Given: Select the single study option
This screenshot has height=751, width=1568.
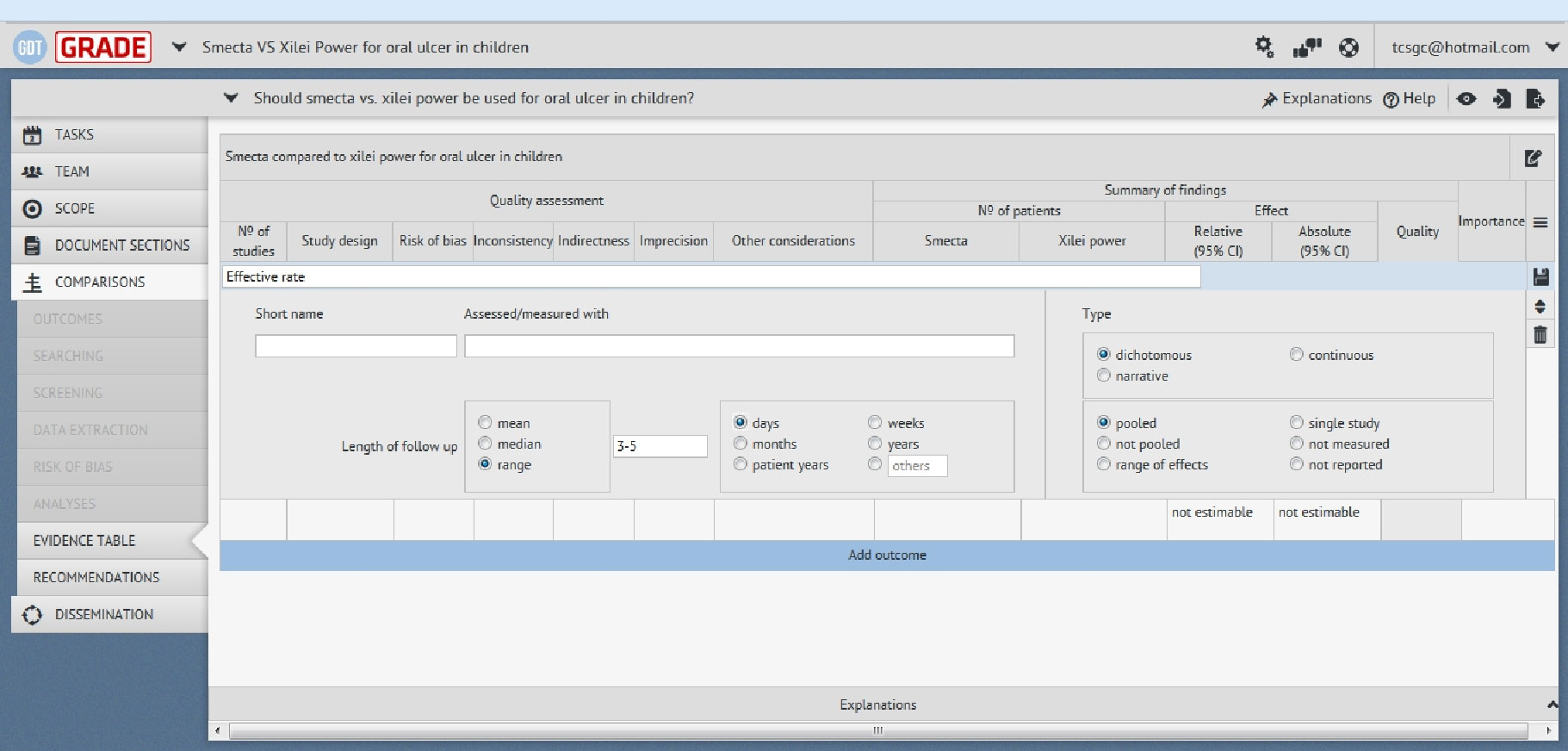Looking at the screenshot, I should pos(1296,422).
